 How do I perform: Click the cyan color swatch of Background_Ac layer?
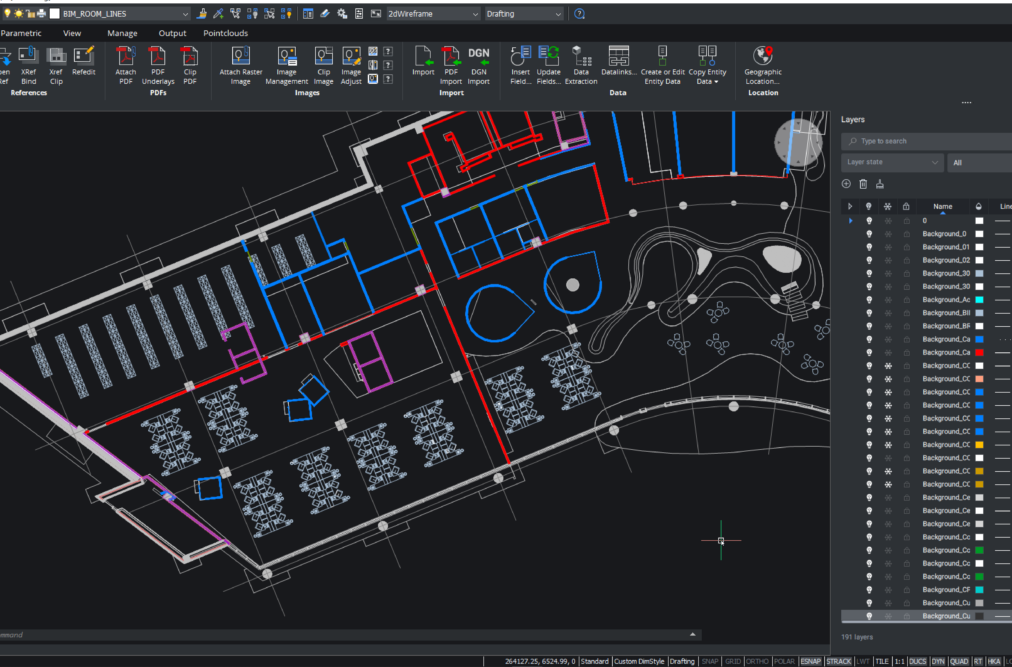(x=979, y=299)
